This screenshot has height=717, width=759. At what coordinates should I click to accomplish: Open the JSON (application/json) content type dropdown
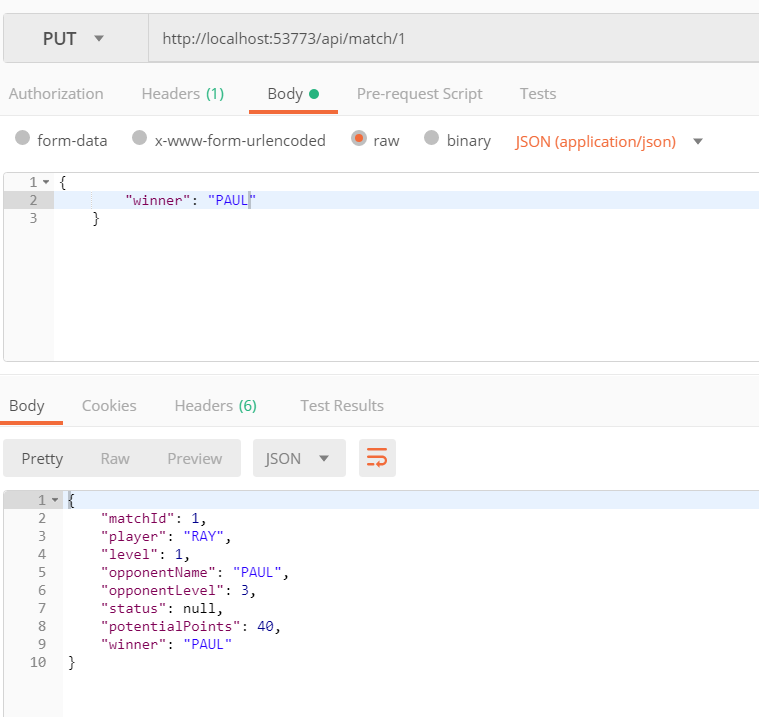coord(608,141)
